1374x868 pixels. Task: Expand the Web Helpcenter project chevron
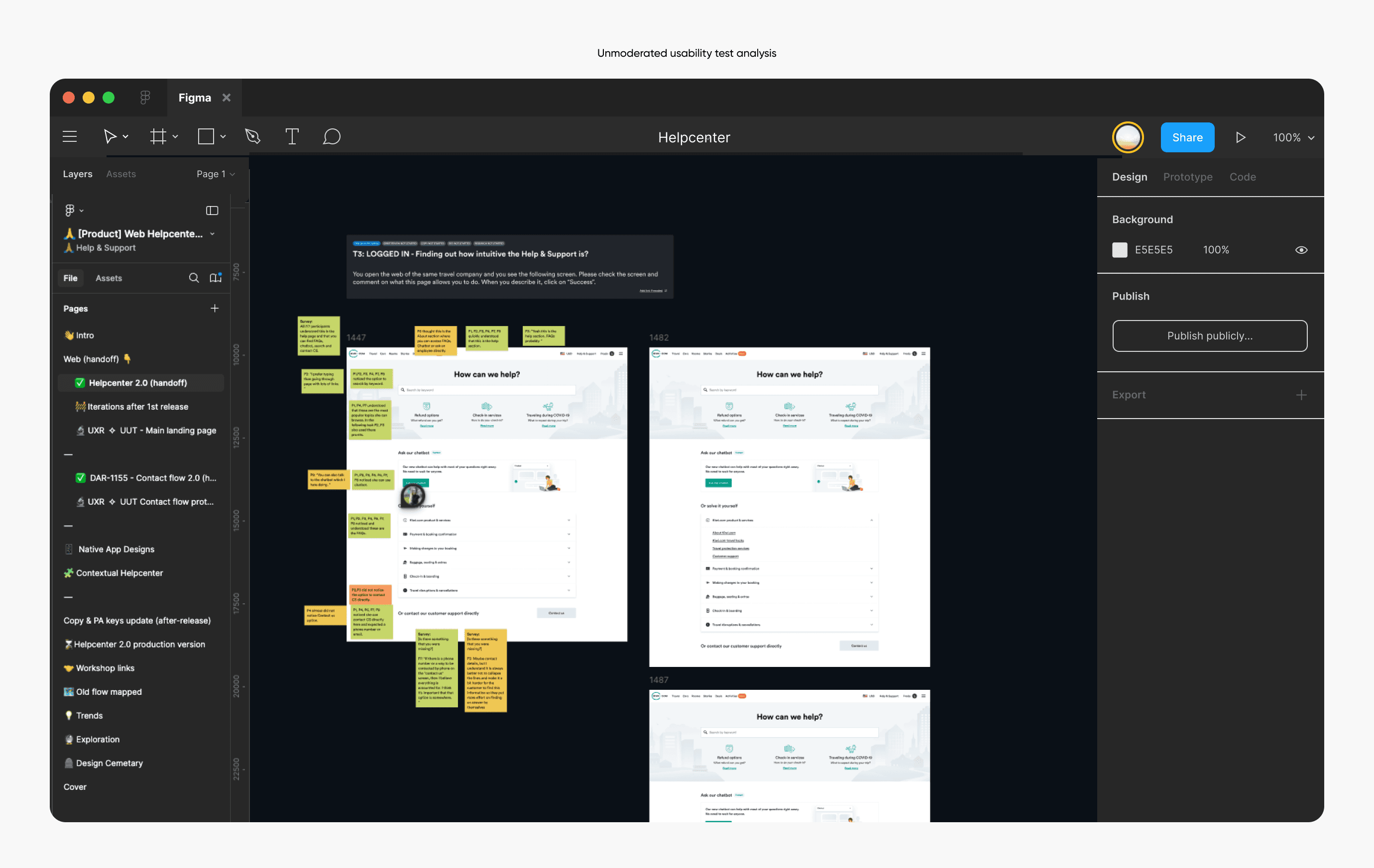[x=212, y=234]
